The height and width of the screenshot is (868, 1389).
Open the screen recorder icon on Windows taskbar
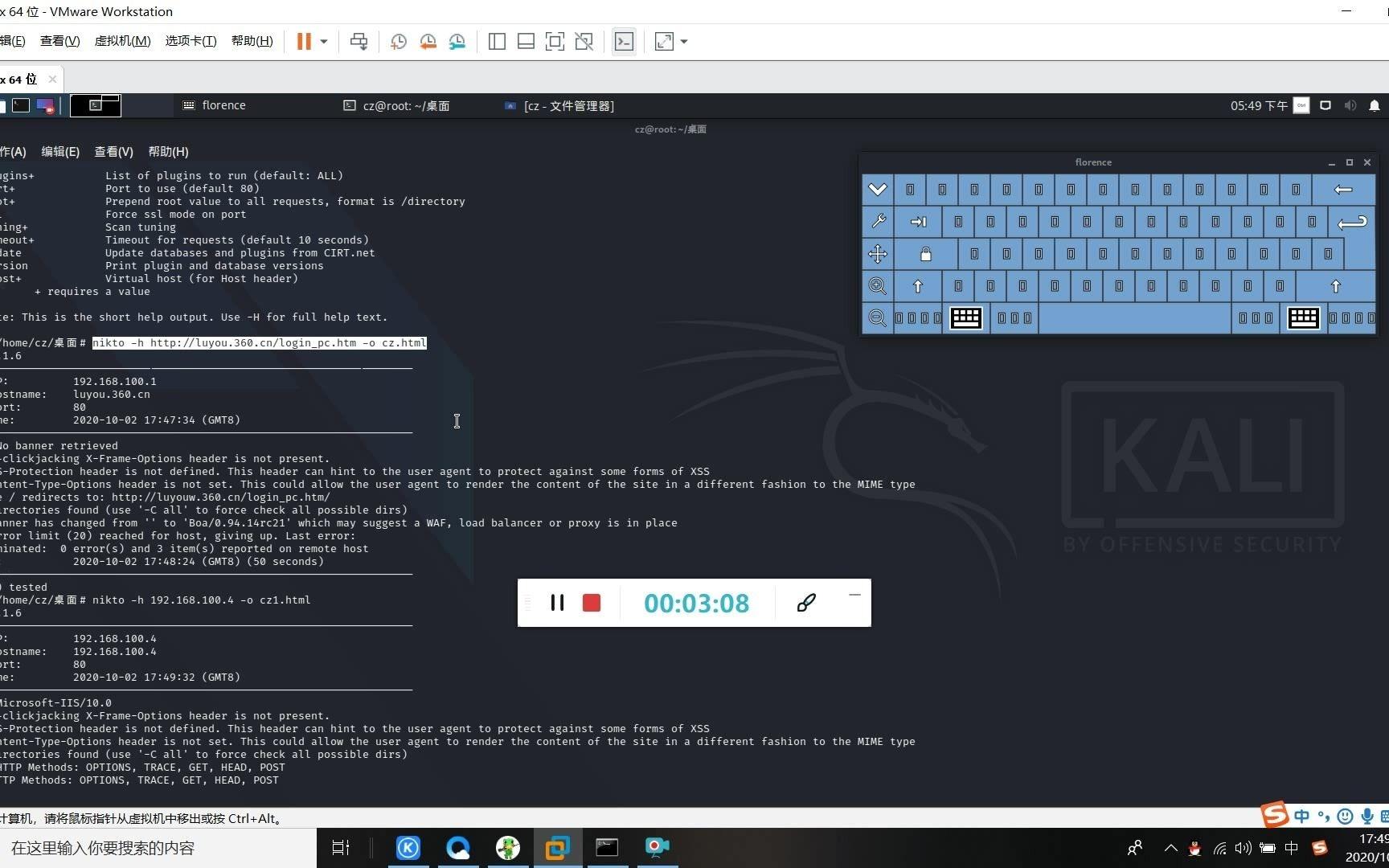point(657,847)
